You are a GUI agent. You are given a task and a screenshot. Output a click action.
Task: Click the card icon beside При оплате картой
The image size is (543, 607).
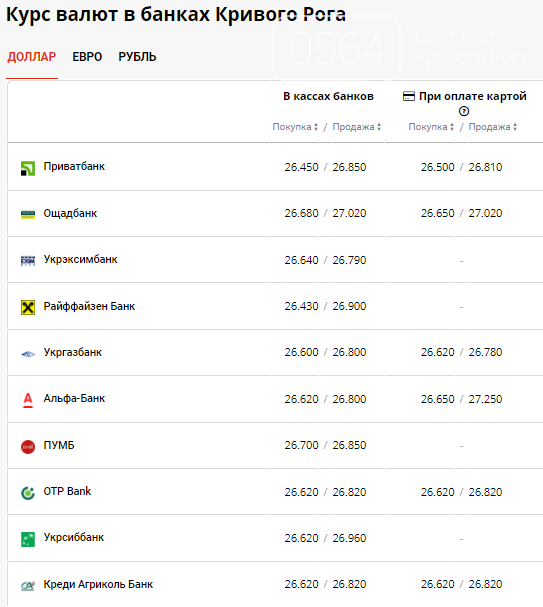409,96
